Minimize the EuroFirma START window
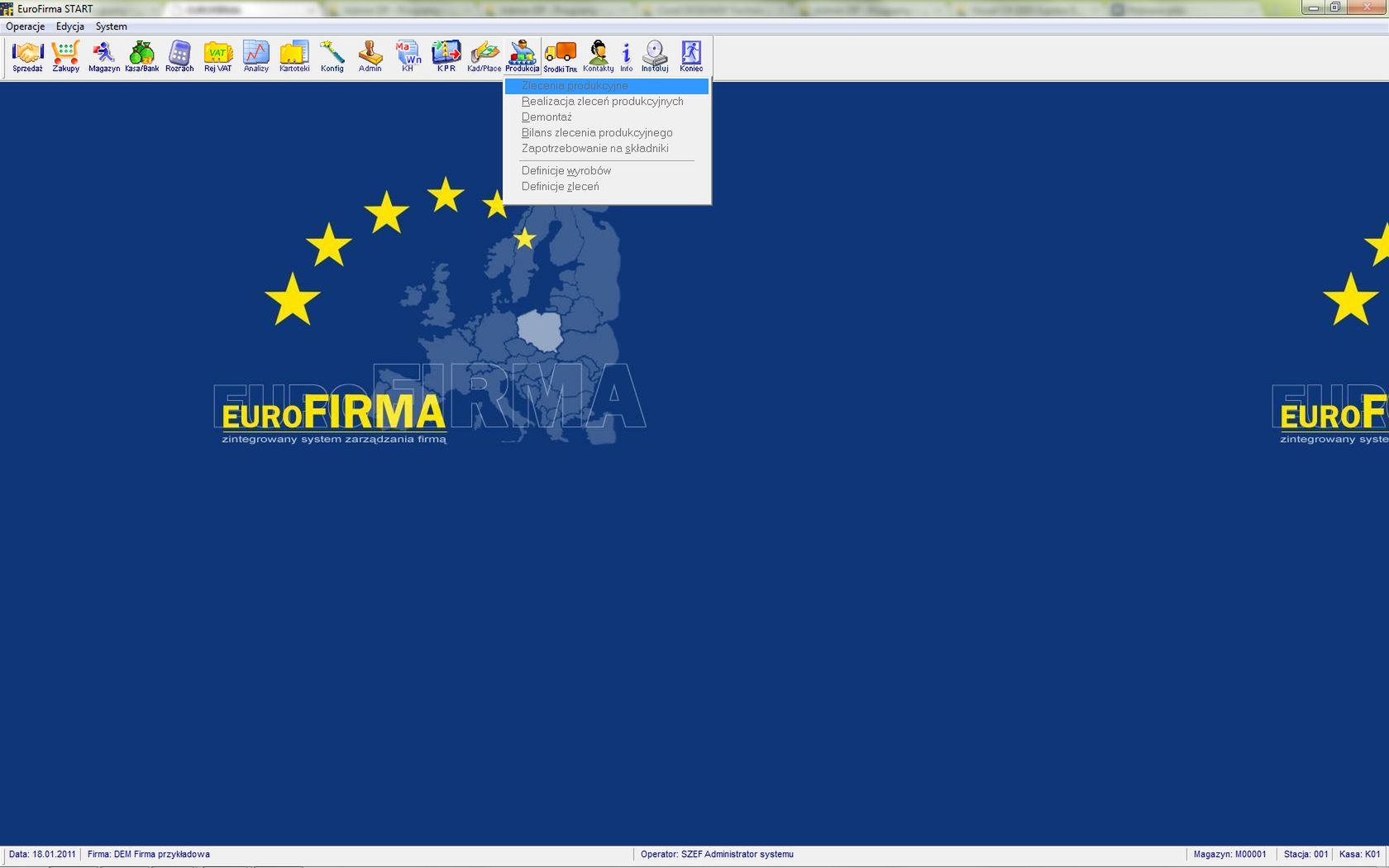The height and width of the screenshot is (868, 1389). [1313, 7]
